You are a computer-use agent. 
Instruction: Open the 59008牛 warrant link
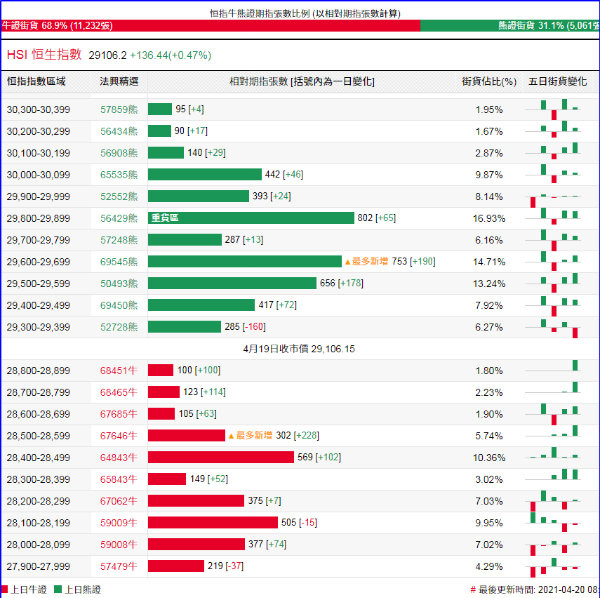click(x=118, y=544)
